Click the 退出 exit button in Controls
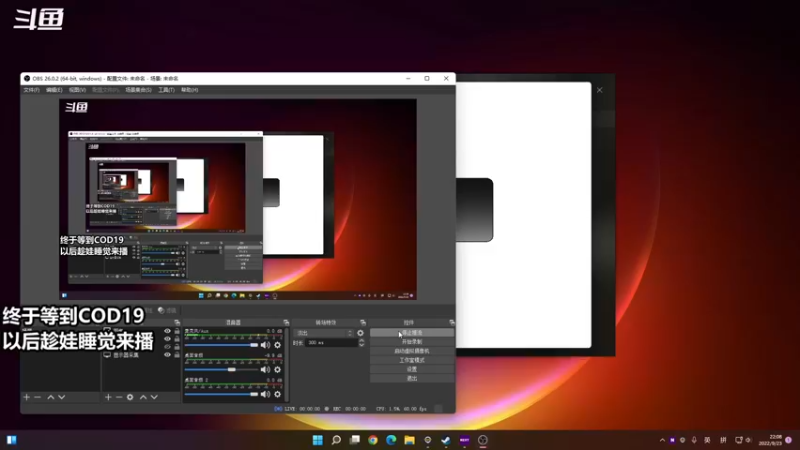The image size is (800, 450). coord(412,378)
